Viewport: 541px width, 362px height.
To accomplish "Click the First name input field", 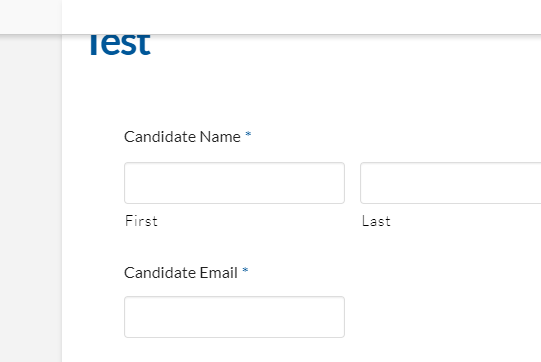I will 234,183.
